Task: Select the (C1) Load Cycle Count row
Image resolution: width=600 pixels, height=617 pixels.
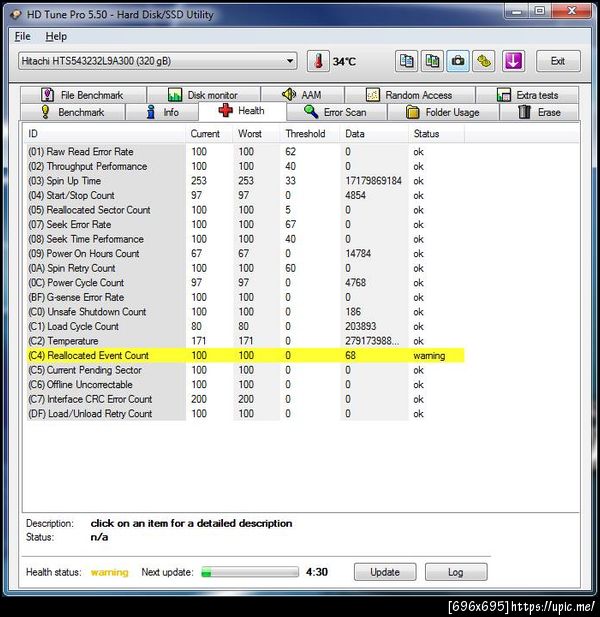Action: (x=246, y=326)
